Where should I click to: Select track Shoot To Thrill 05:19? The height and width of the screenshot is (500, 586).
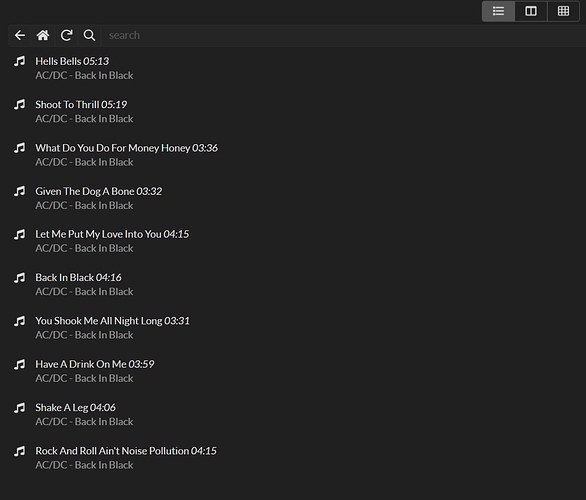pos(81,104)
